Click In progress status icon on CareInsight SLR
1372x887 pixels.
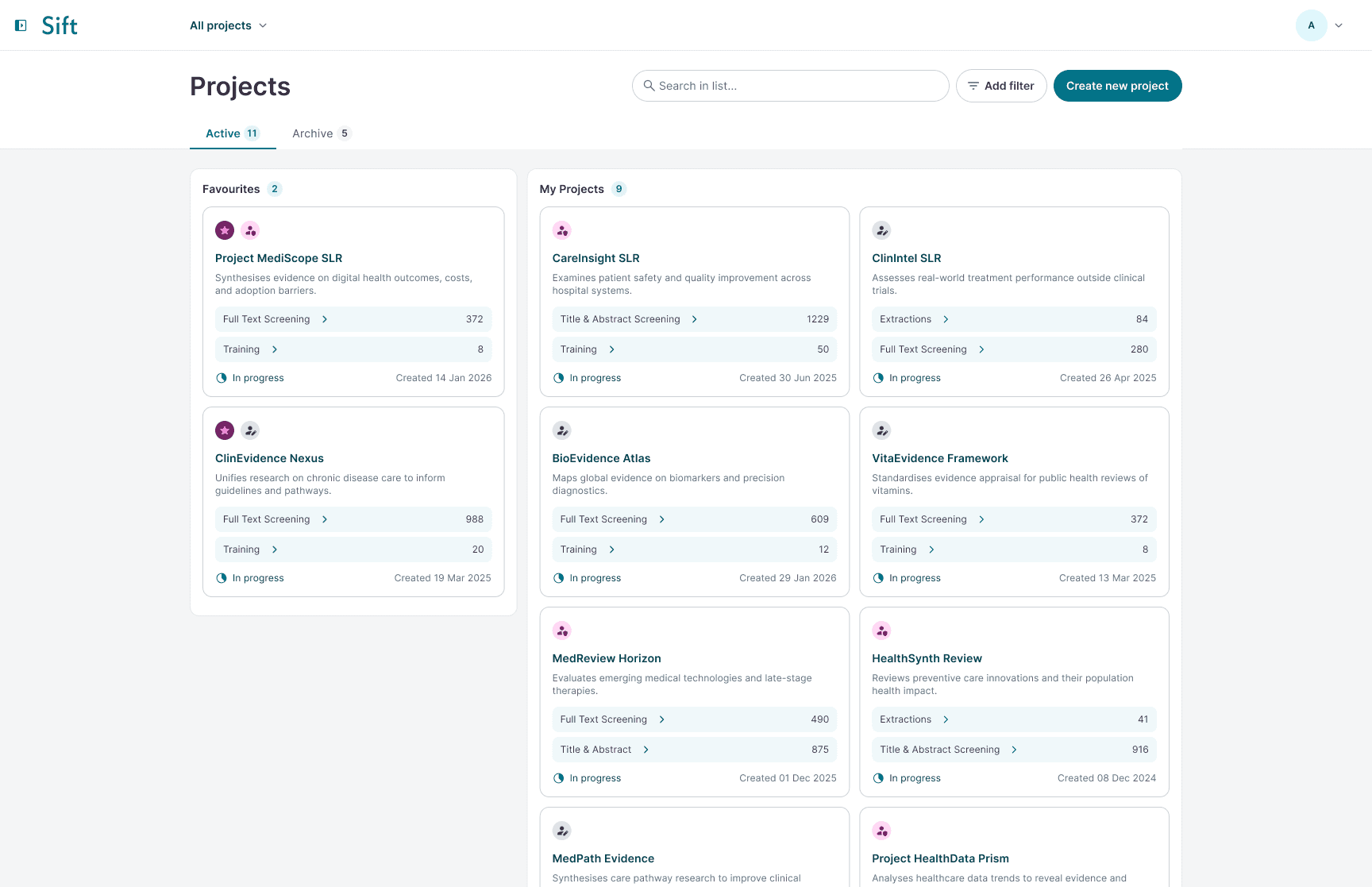tap(559, 378)
